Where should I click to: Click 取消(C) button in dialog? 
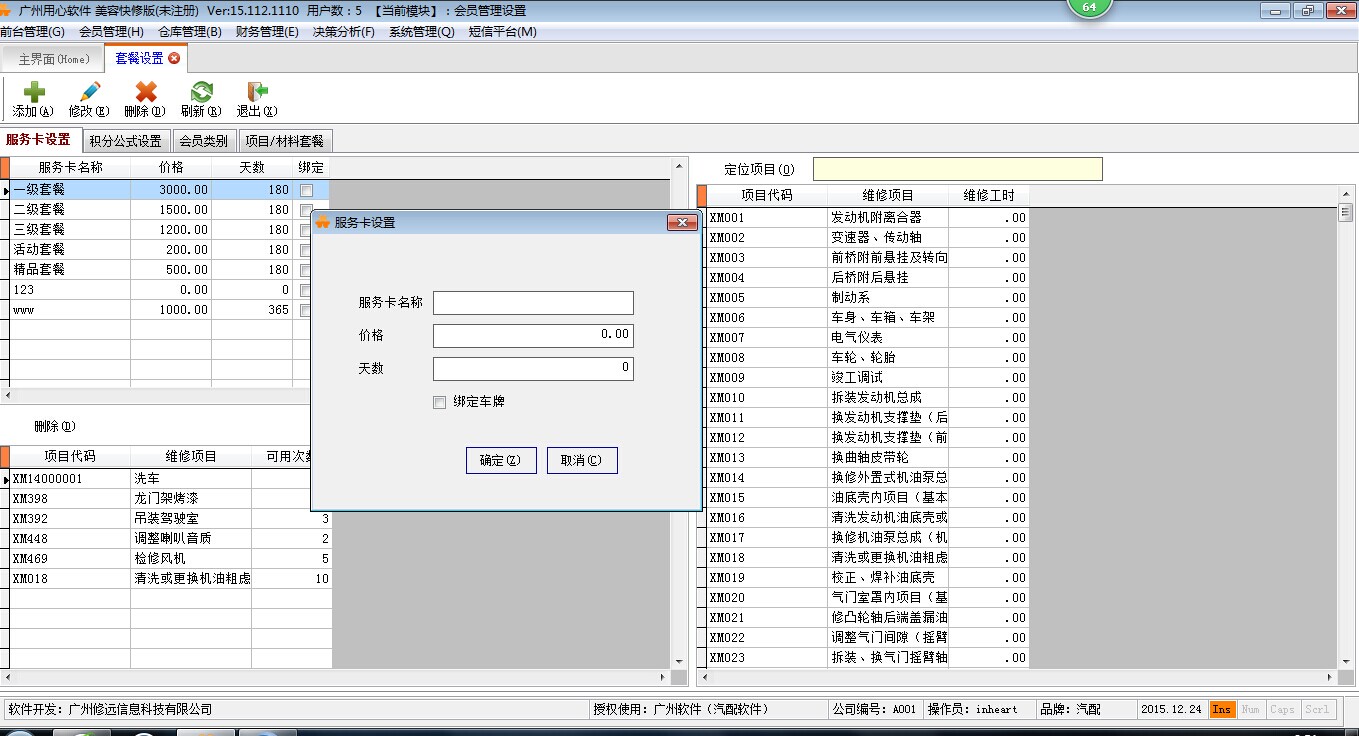(x=582, y=460)
